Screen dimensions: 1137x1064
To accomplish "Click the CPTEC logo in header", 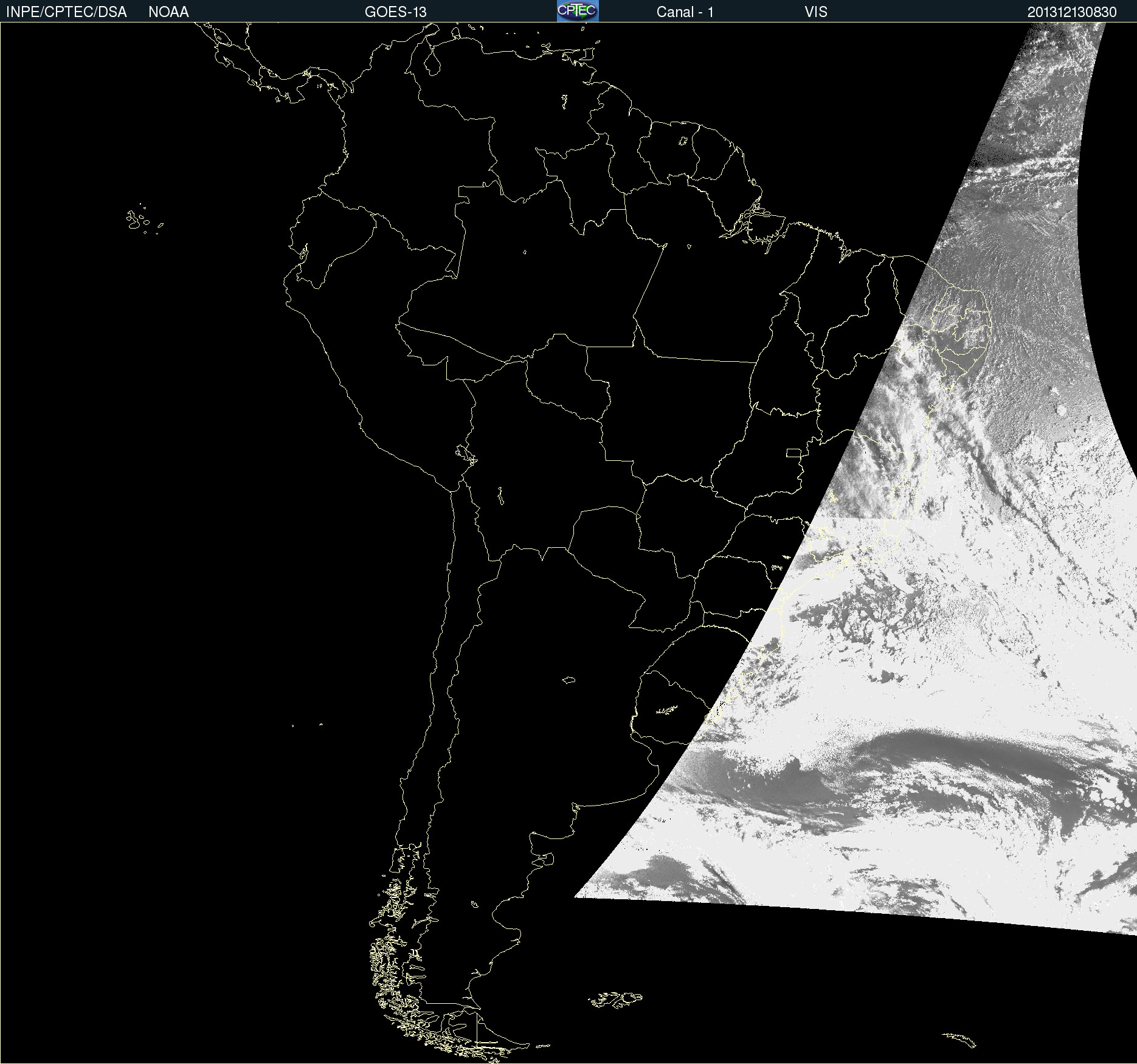I will coord(578,11).
